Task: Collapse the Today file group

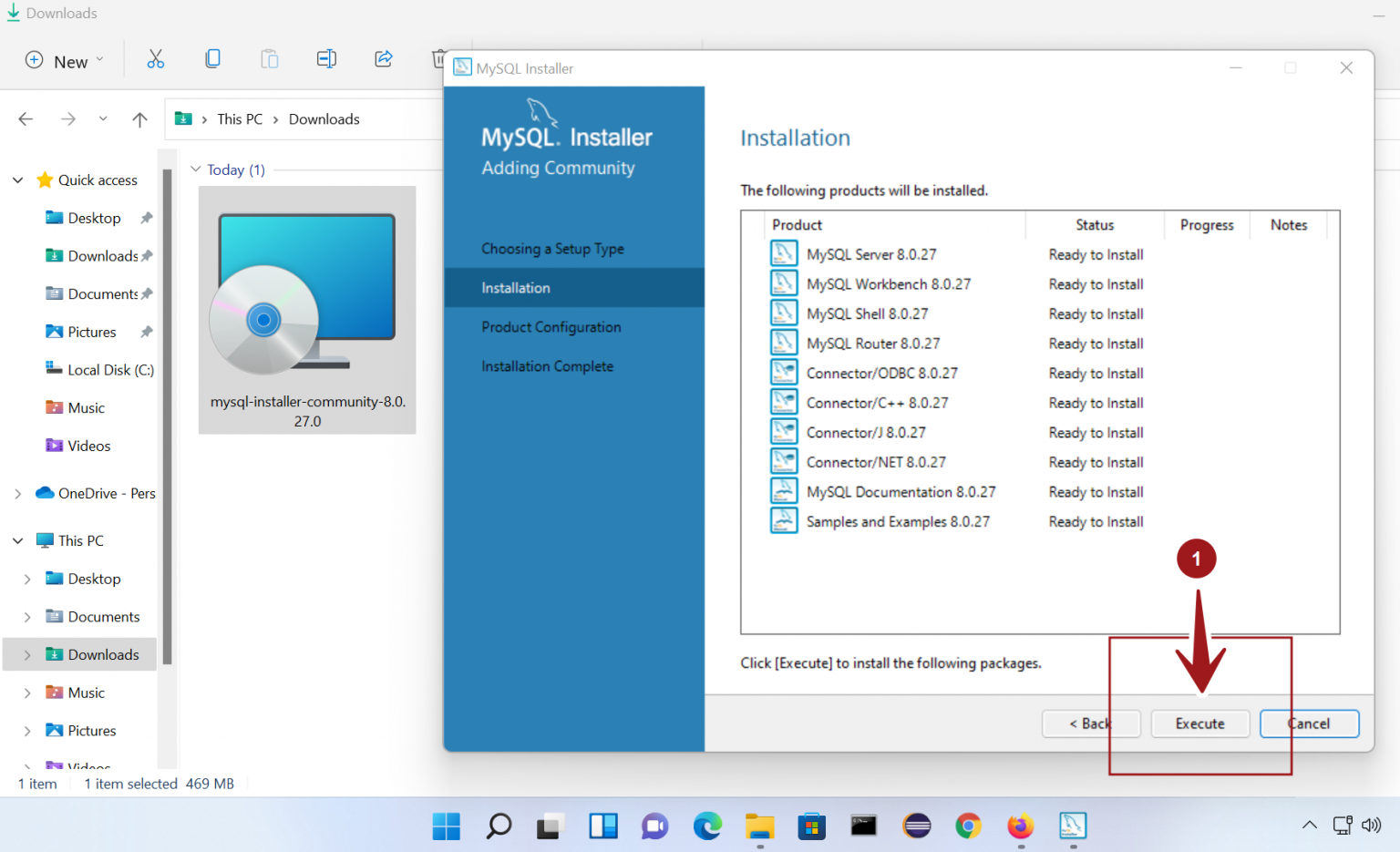Action: (x=195, y=169)
